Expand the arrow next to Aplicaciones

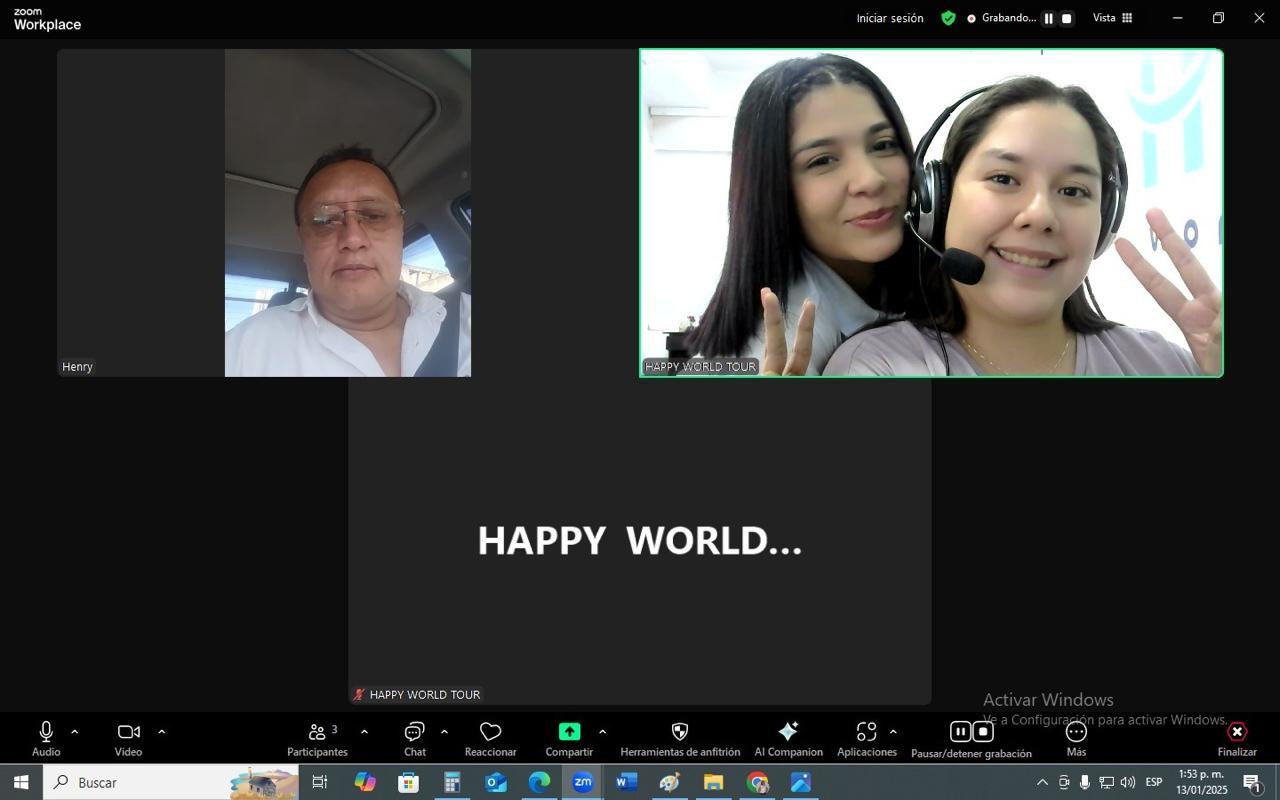tap(893, 732)
